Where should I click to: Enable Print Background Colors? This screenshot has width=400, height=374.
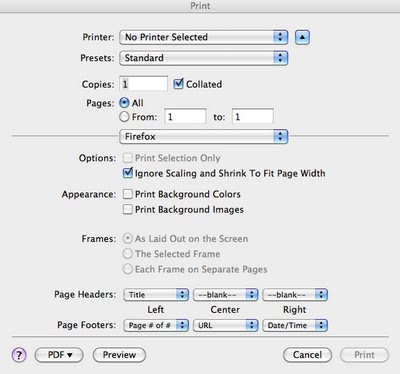pos(128,194)
